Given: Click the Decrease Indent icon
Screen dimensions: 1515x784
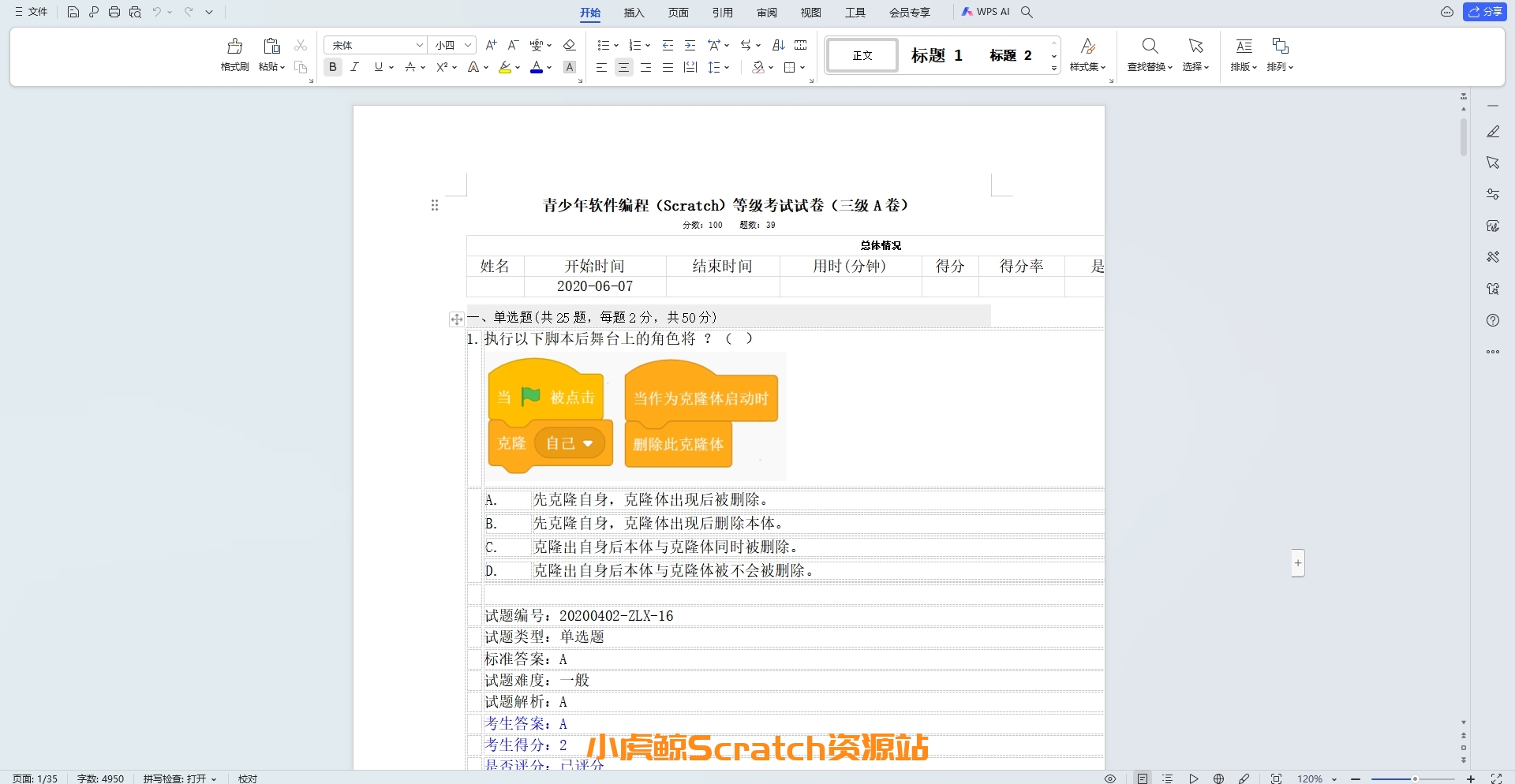Looking at the screenshot, I should tap(668, 45).
